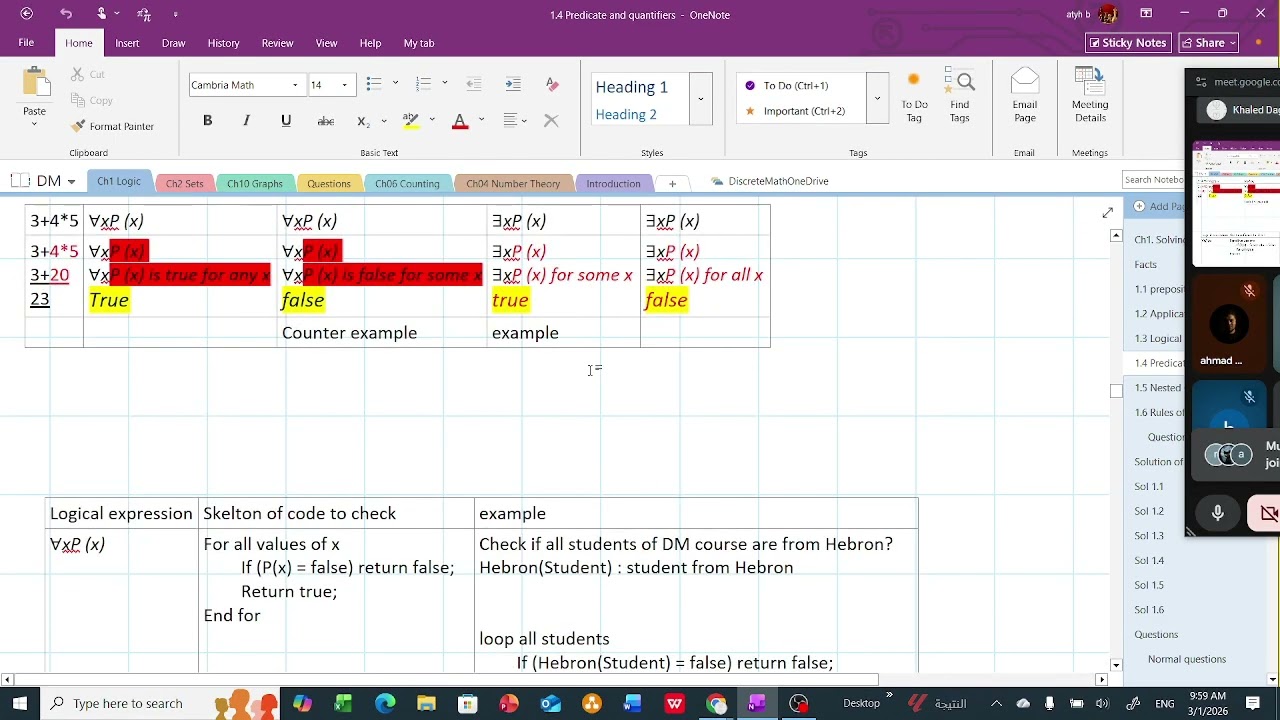The height and width of the screenshot is (720, 1280).
Task: Click the back navigation arrow icon
Action: click(26, 14)
